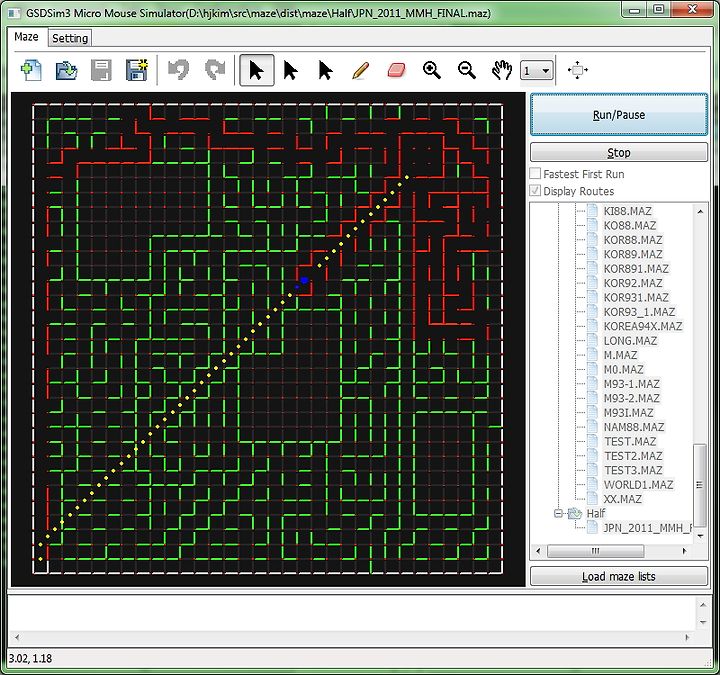
Task: Select M93I.MAZ in the maze list
Action: pos(628,412)
